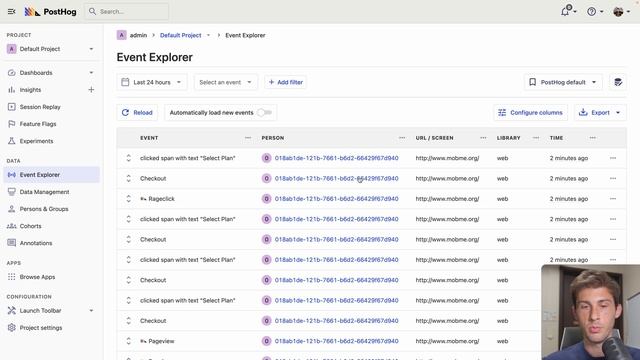This screenshot has height=360, width=640.
Task: Open Data Management
Action: point(44,192)
